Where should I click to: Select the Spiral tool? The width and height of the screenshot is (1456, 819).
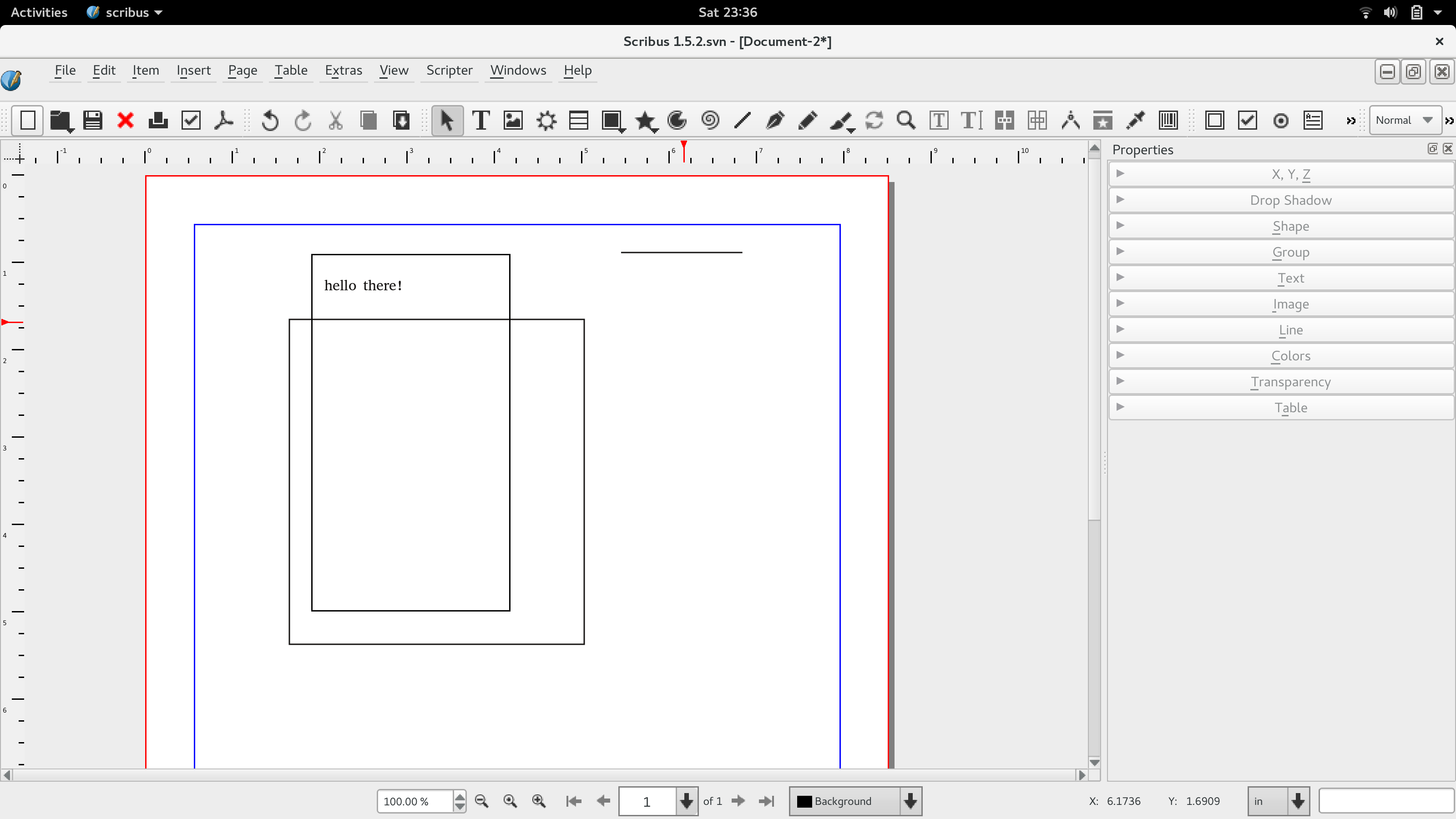[x=710, y=121]
